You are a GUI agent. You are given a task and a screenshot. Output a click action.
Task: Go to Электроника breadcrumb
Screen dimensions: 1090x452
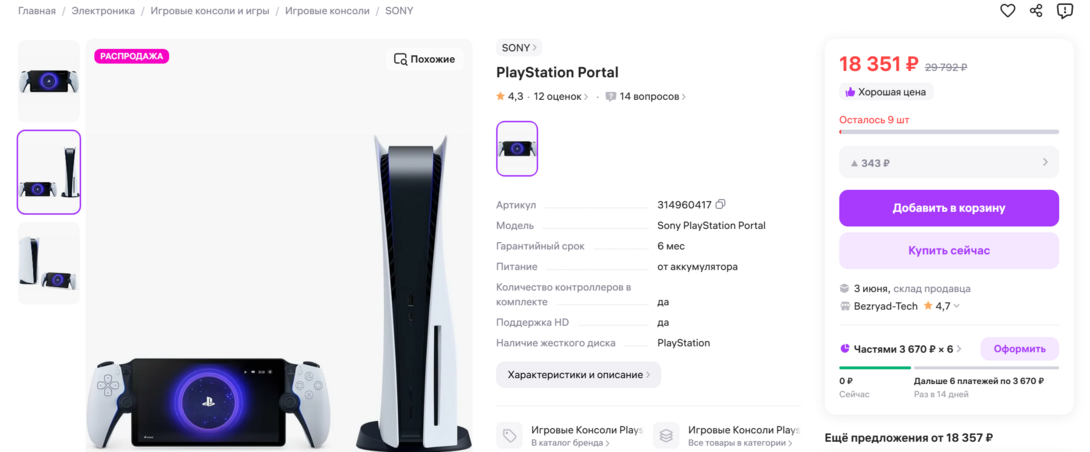tap(103, 11)
